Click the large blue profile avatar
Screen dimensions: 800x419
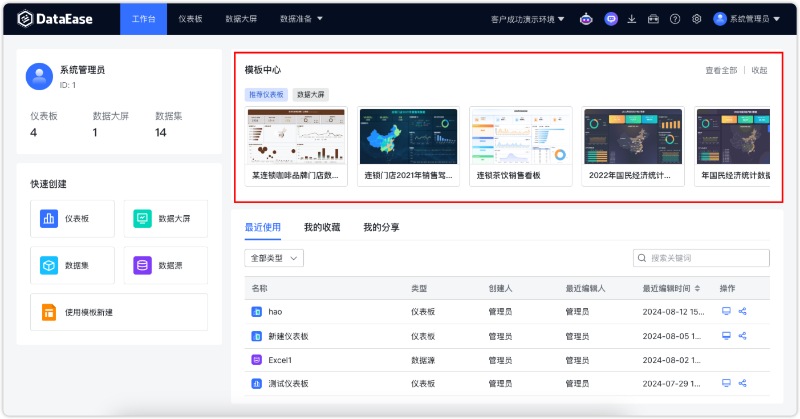click(39, 77)
